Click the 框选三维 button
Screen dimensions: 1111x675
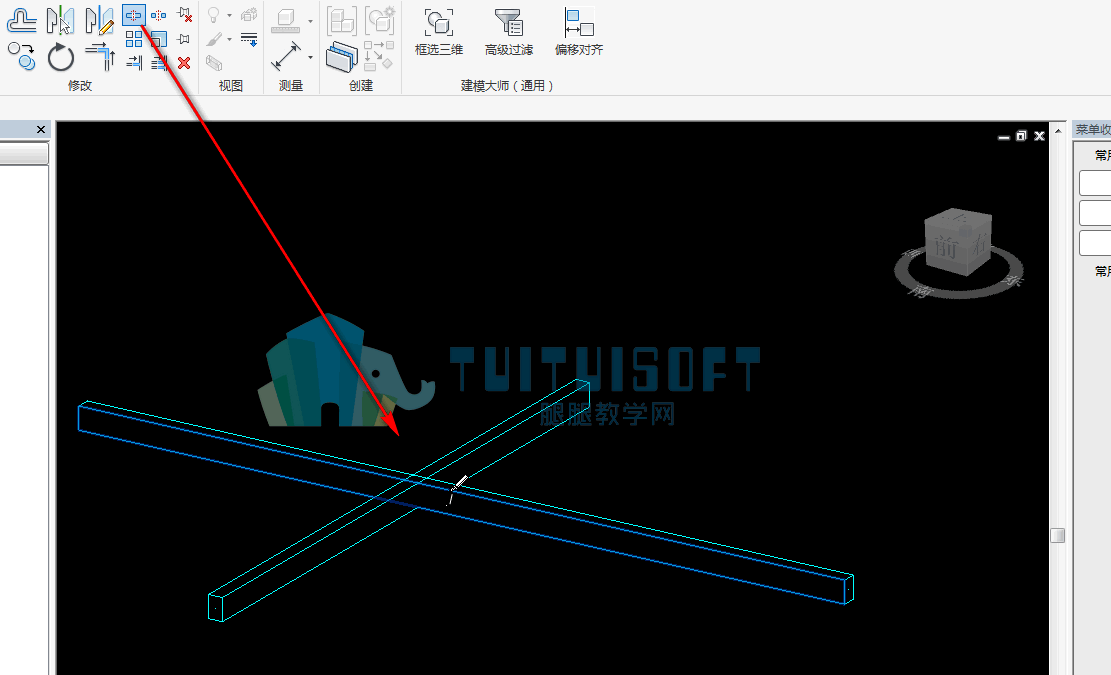[439, 33]
